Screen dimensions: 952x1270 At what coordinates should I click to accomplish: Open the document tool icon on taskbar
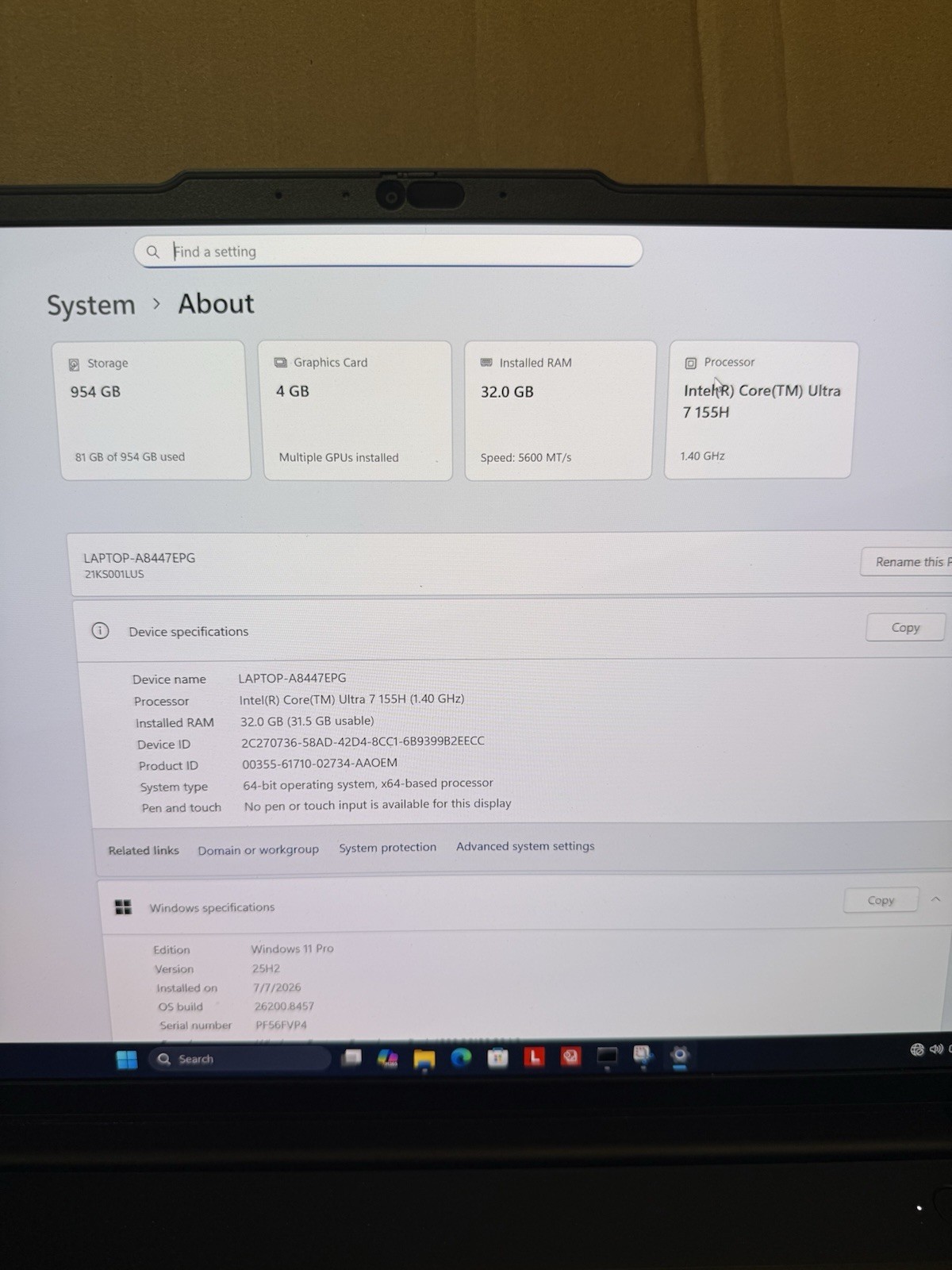643,1055
